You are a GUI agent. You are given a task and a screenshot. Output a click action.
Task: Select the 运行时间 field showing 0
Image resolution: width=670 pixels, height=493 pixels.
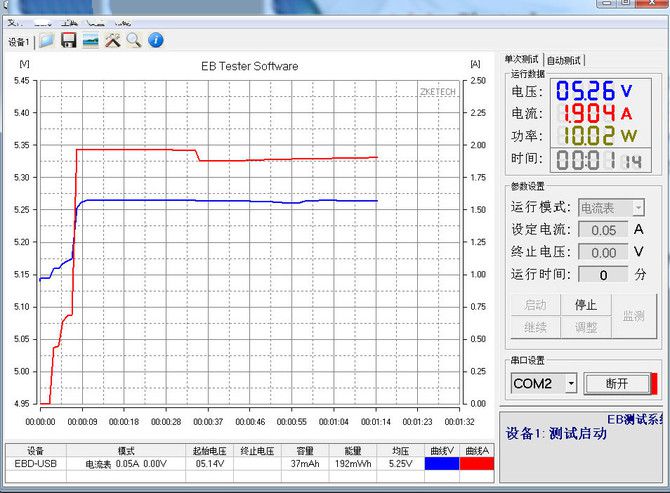[x=603, y=274]
